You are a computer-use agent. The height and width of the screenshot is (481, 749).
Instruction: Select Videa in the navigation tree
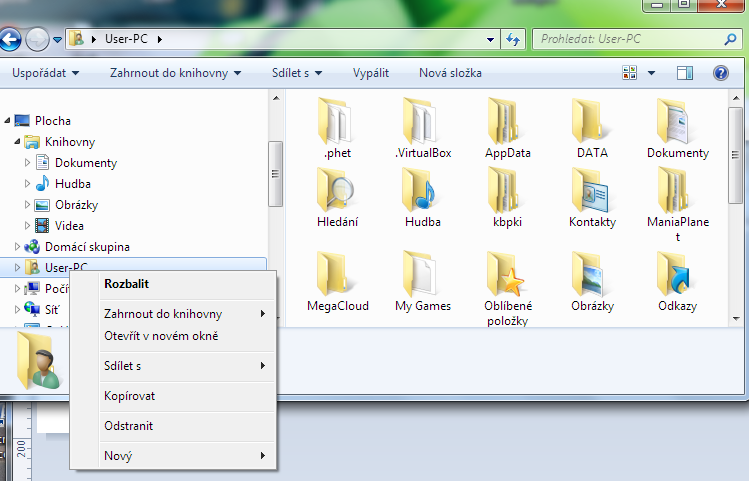coord(69,226)
